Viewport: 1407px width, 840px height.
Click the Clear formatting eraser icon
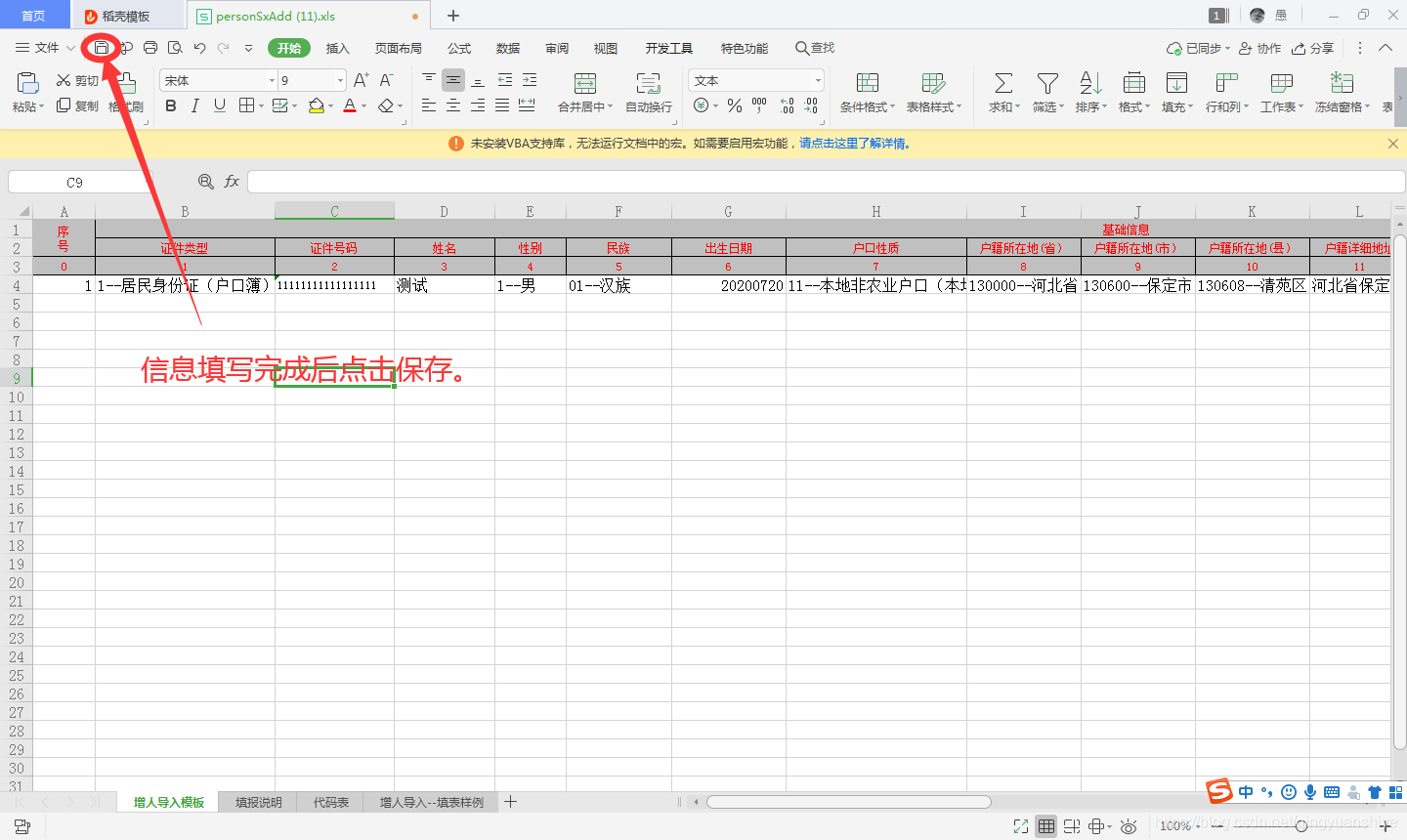click(x=386, y=105)
